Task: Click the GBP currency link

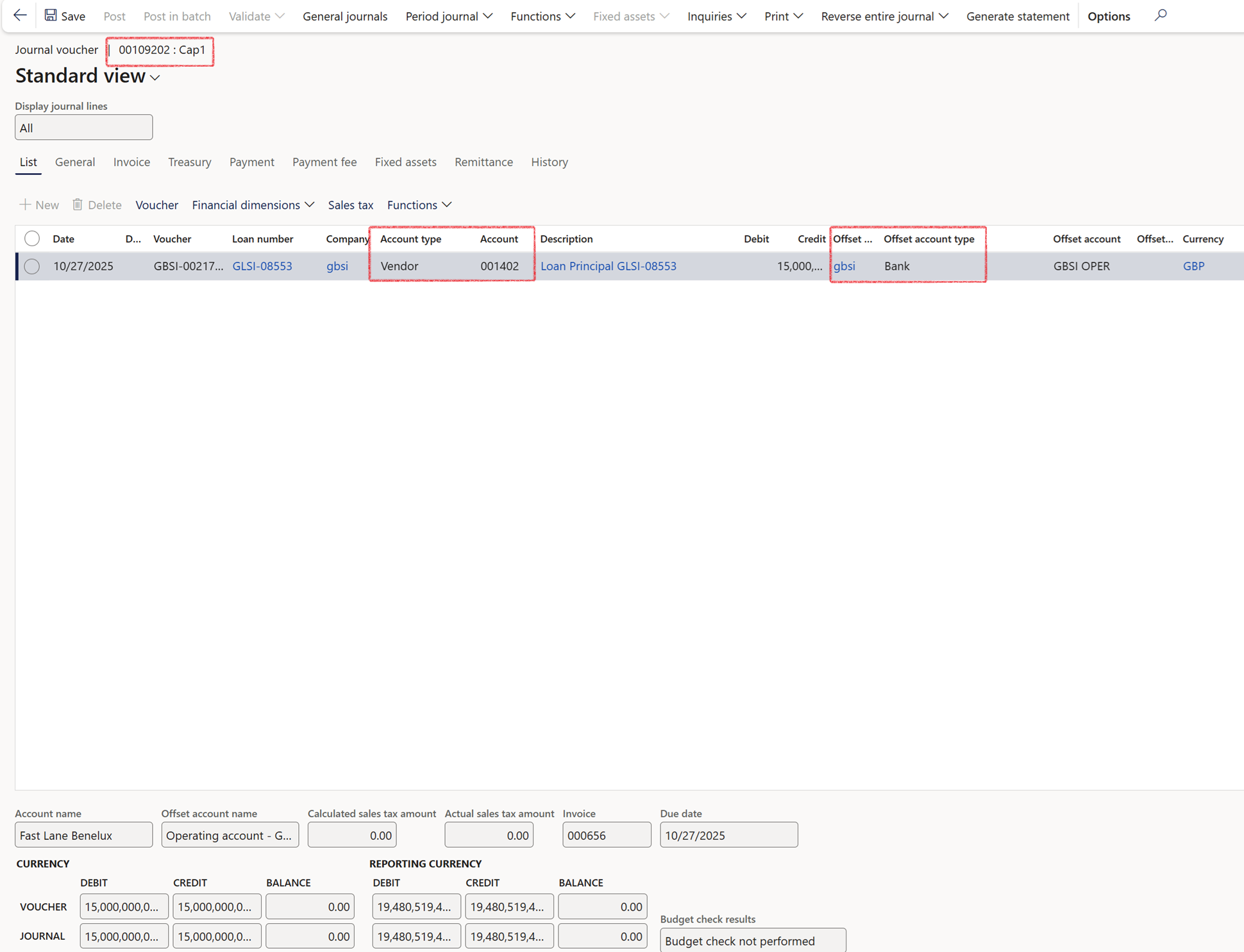Action: point(1193,266)
